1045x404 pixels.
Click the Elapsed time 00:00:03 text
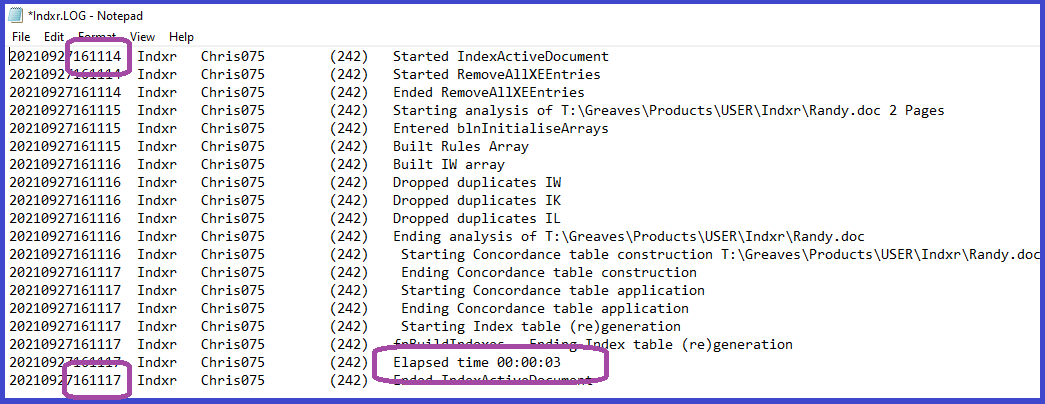[477, 363]
